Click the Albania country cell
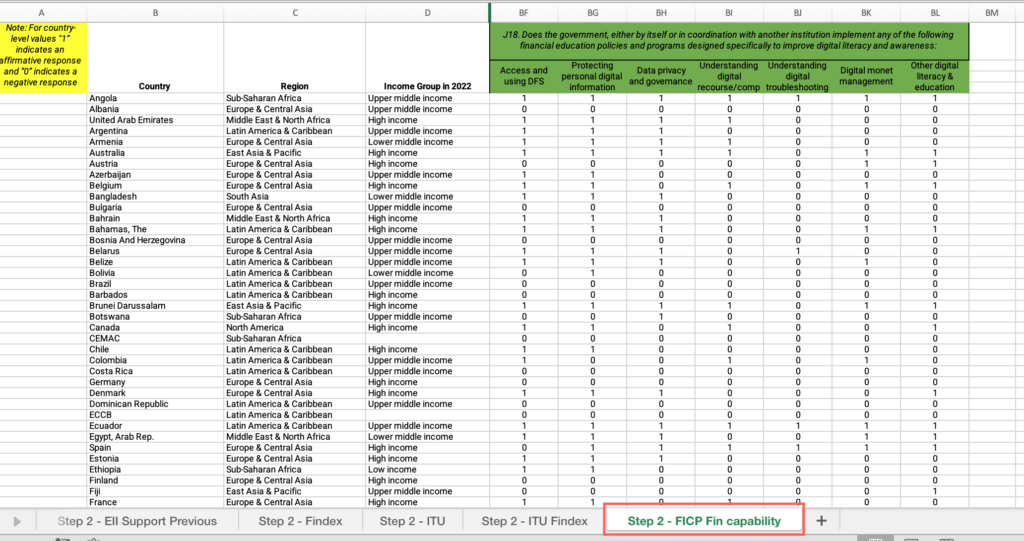1024x541 pixels. (155, 109)
